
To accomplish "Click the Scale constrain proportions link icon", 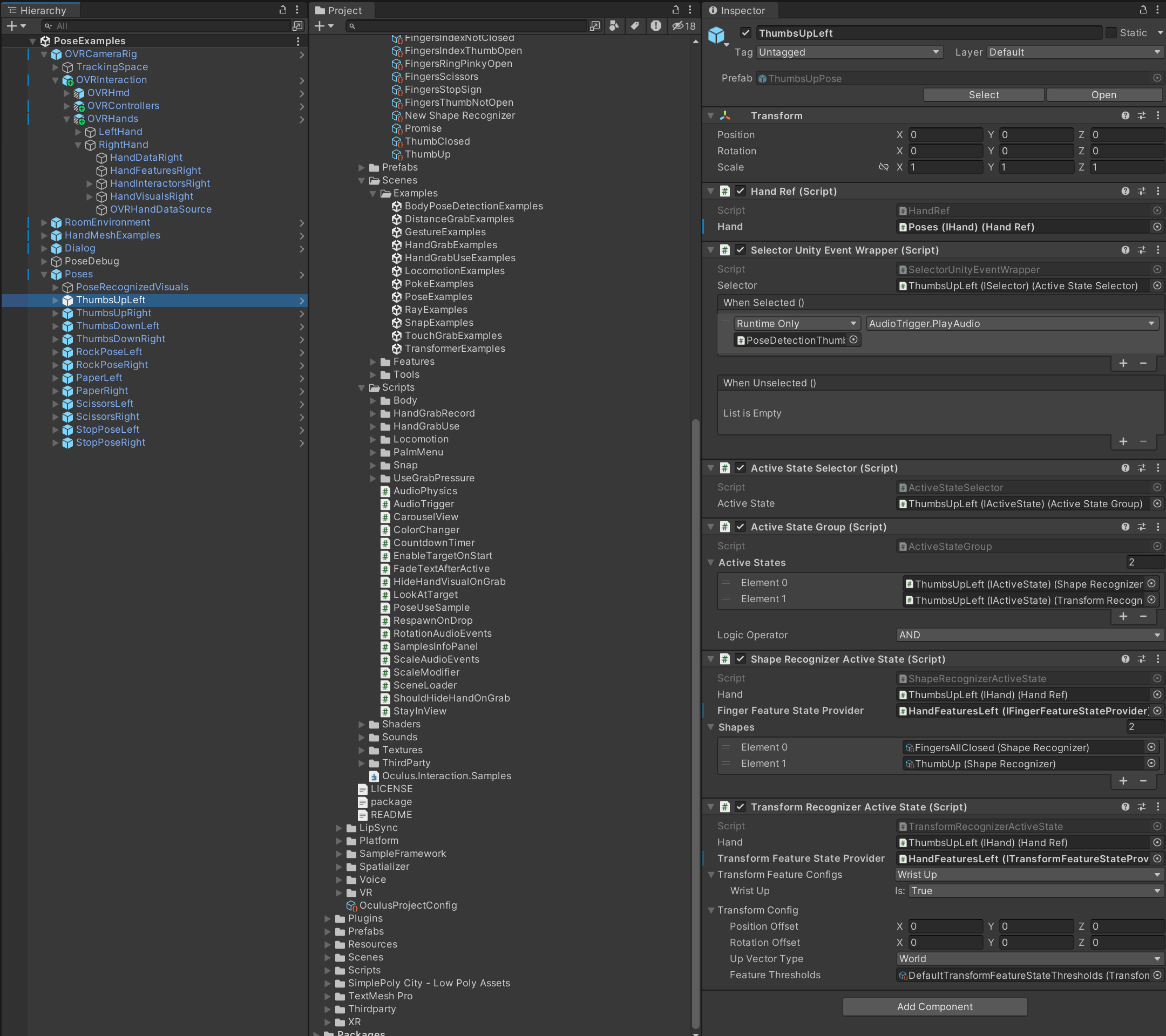I will point(883,167).
